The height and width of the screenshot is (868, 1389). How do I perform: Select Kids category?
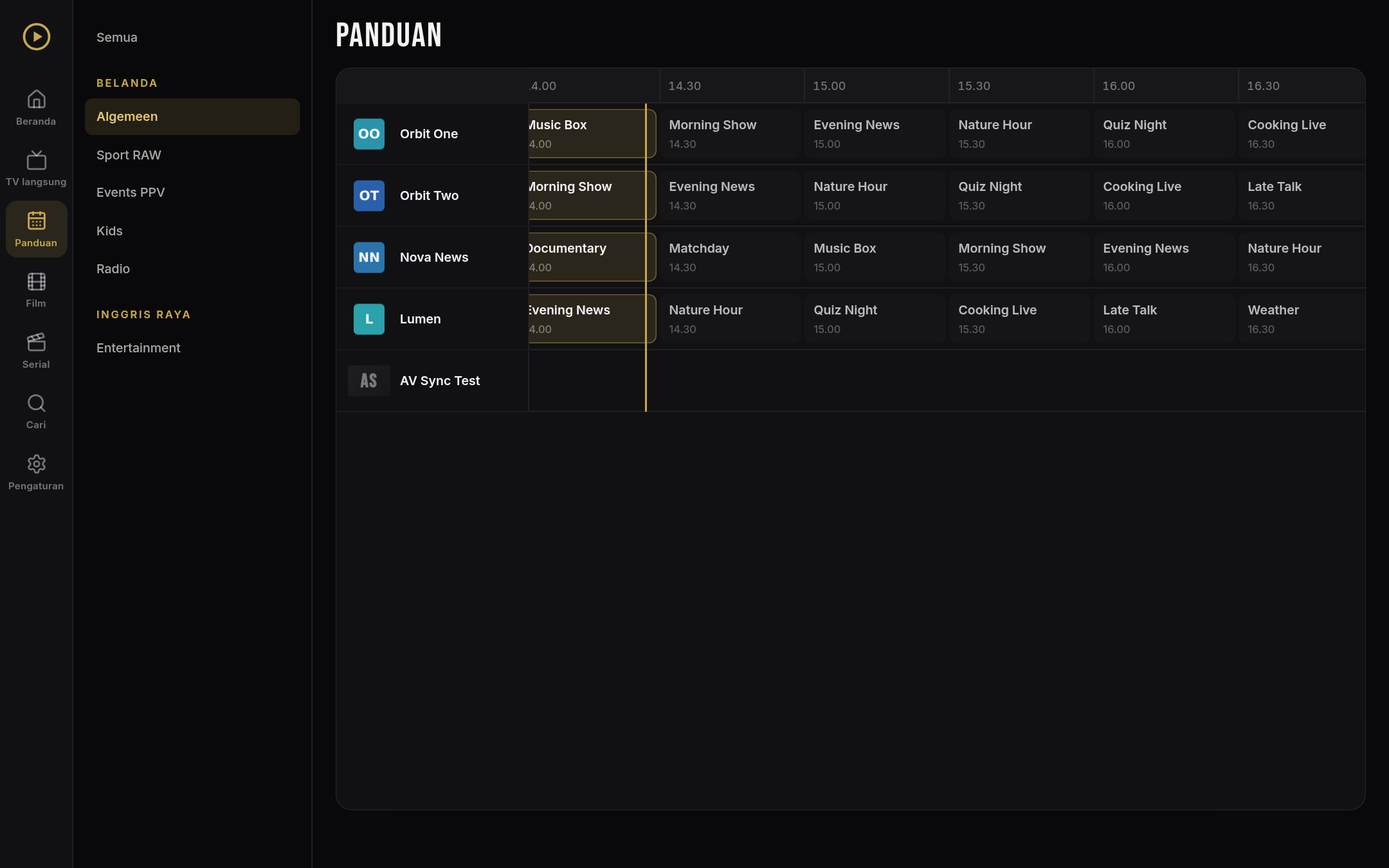click(x=192, y=231)
